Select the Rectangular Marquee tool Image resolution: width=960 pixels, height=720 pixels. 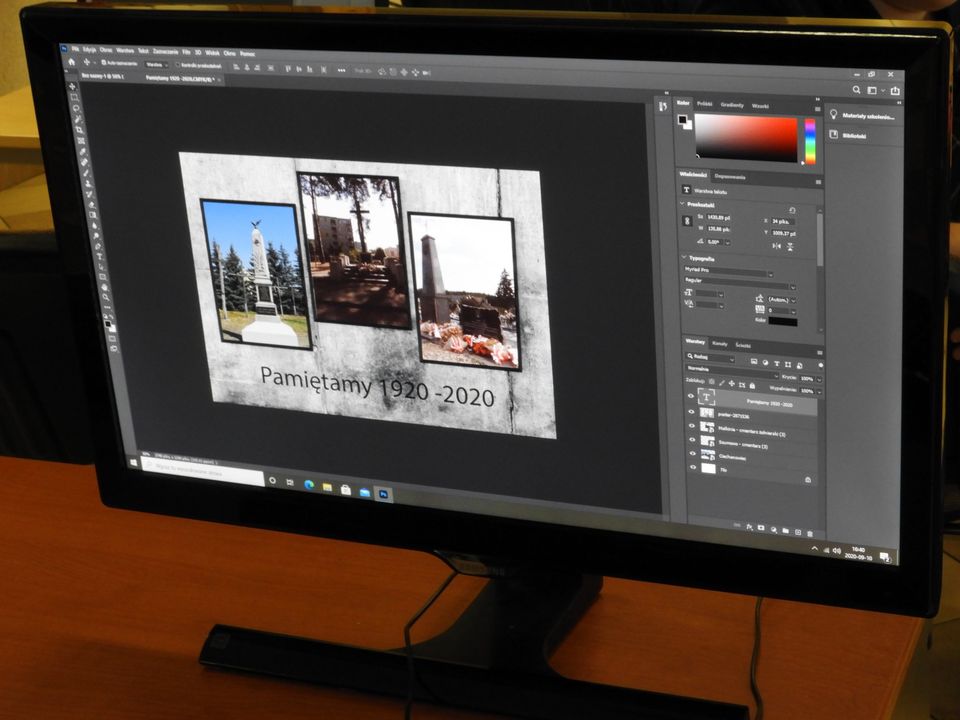coord(75,98)
